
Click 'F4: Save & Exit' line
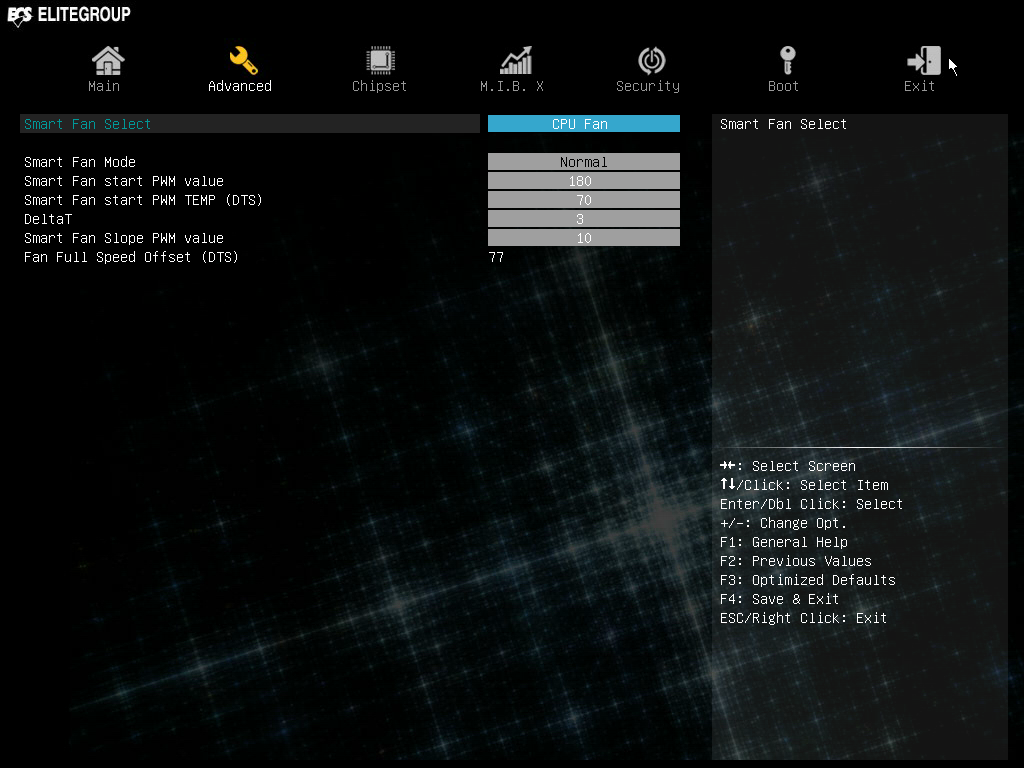[x=779, y=599]
